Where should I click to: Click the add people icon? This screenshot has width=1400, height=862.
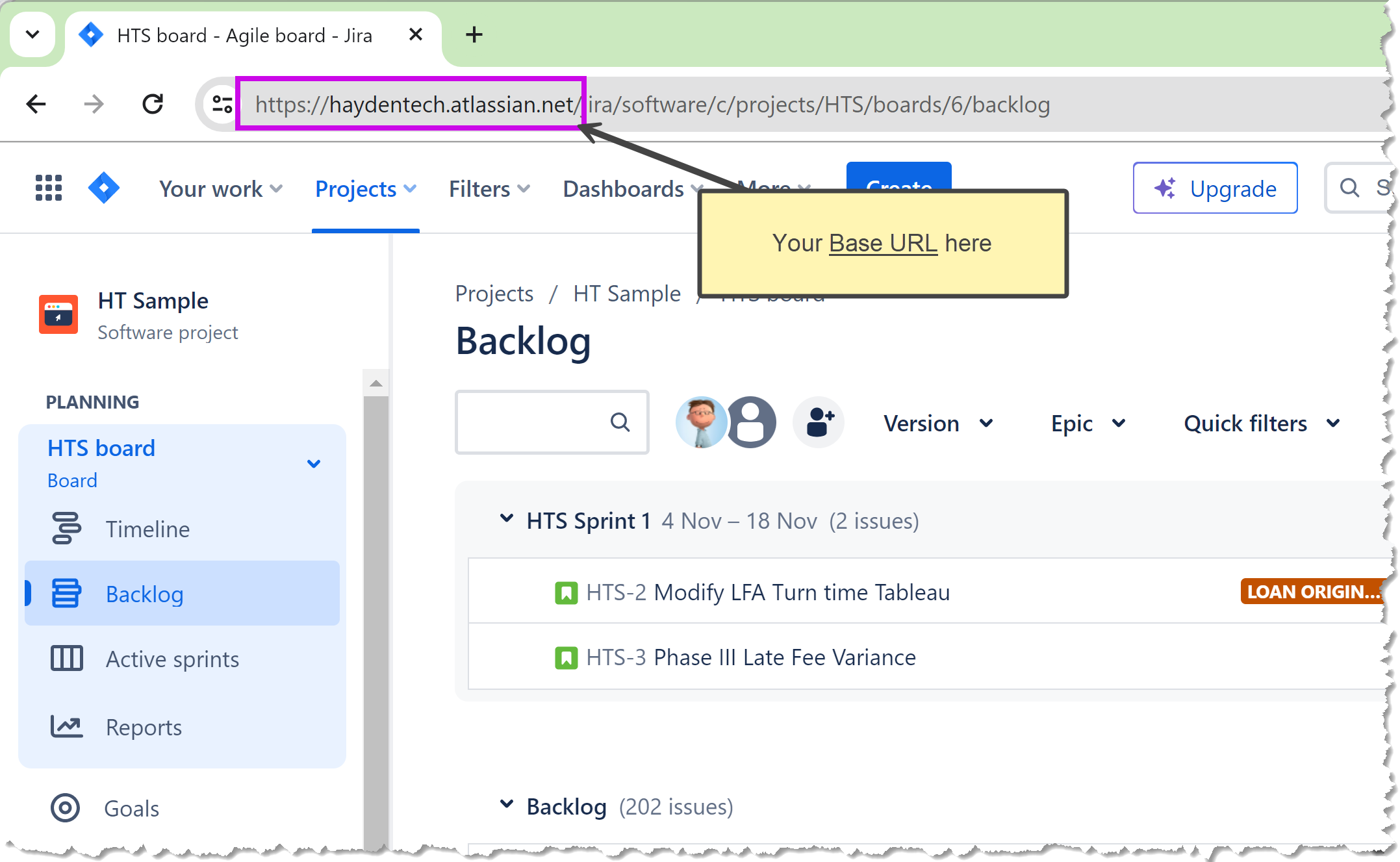tap(819, 423)
